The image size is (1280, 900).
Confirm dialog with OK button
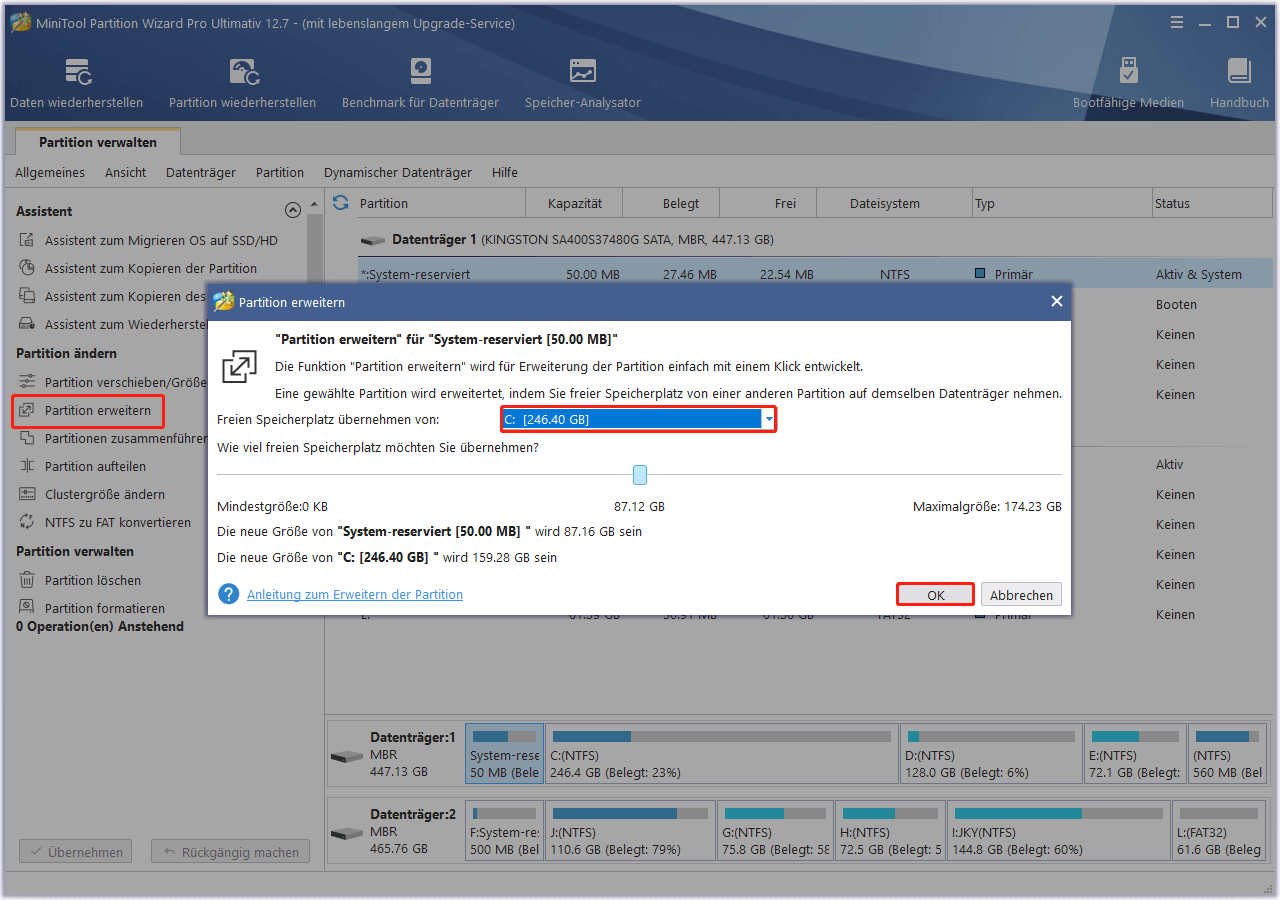(935, 594)
